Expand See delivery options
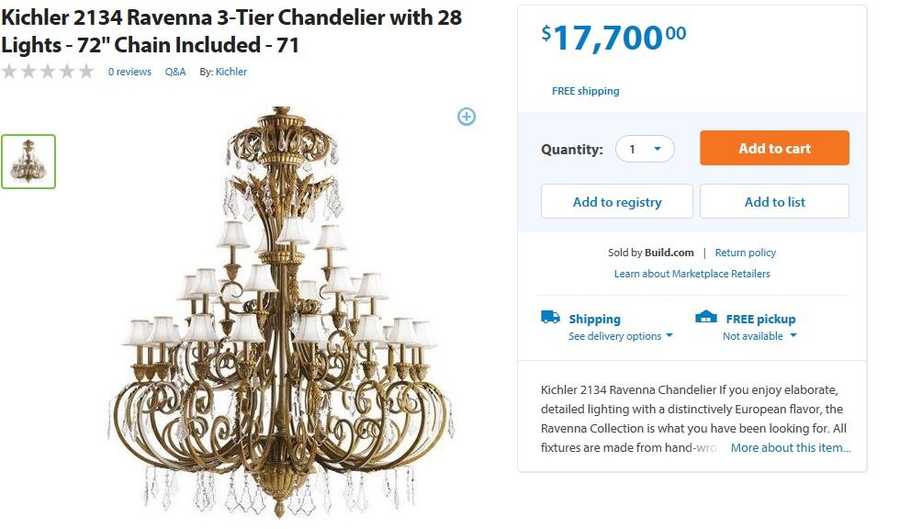The image size is (900, 529). pyautogui.click(x=620, y=336)
